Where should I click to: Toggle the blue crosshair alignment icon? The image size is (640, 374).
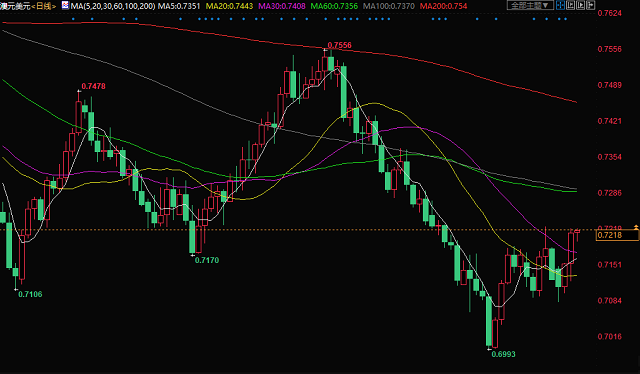[560, 5]
